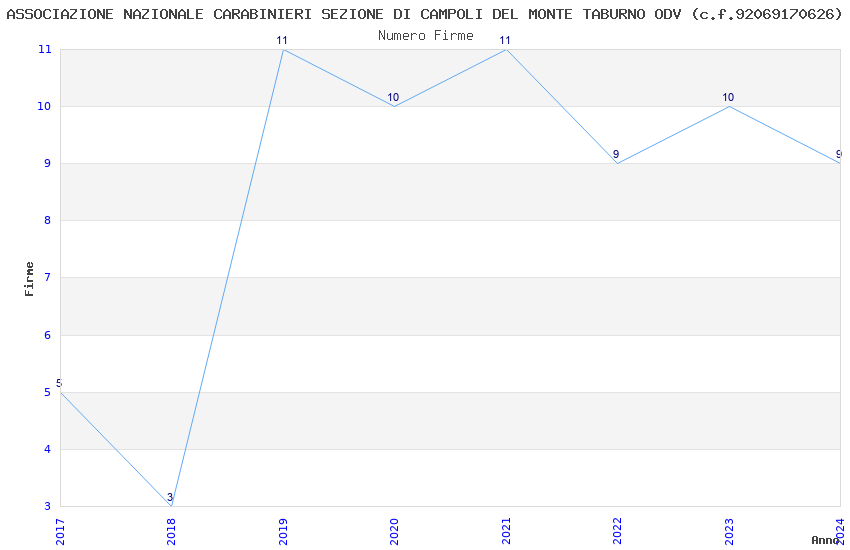This screenshot has height=550, width=850.
Task: Select the 2023 x-axis year label
Action: pos(729,532)
